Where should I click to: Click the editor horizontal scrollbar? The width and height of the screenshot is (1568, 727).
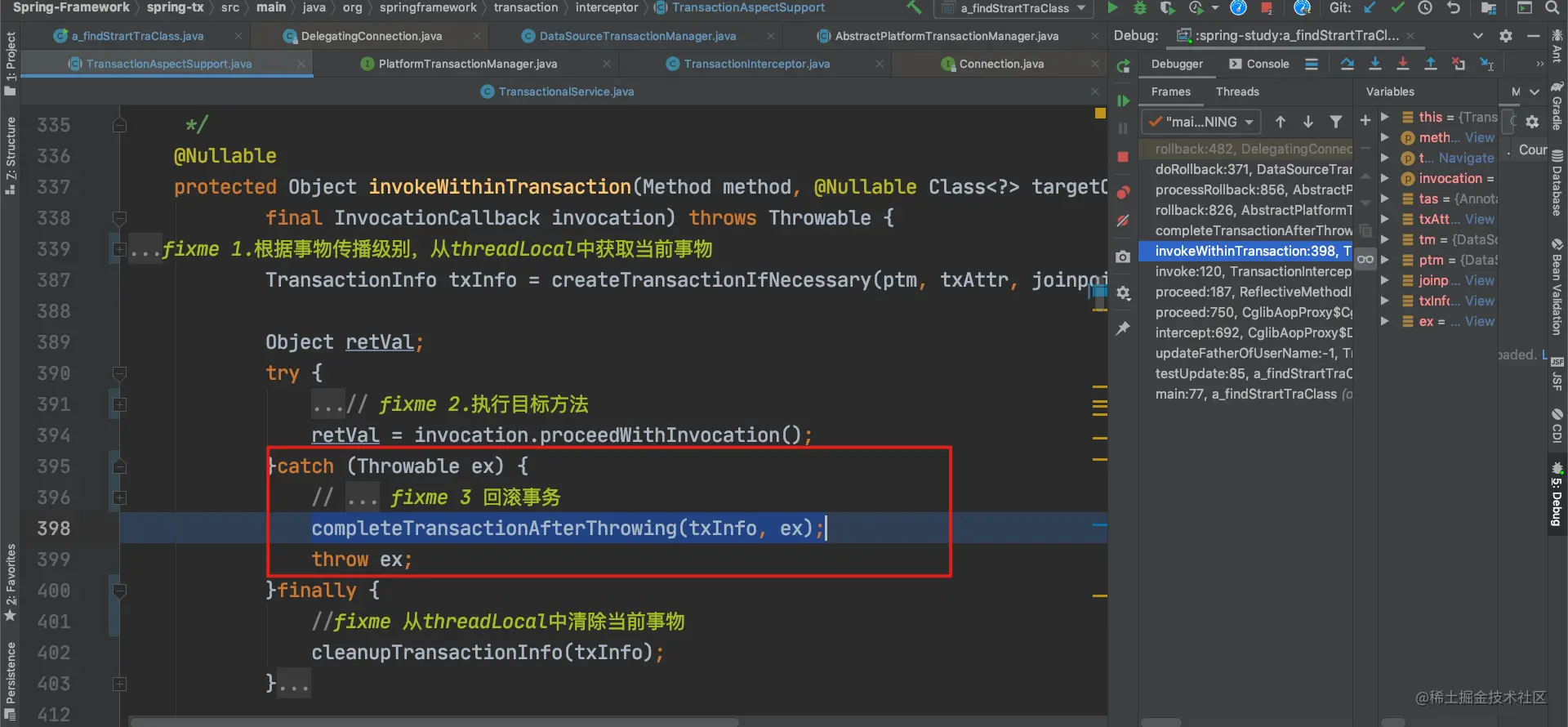point(433,722)
